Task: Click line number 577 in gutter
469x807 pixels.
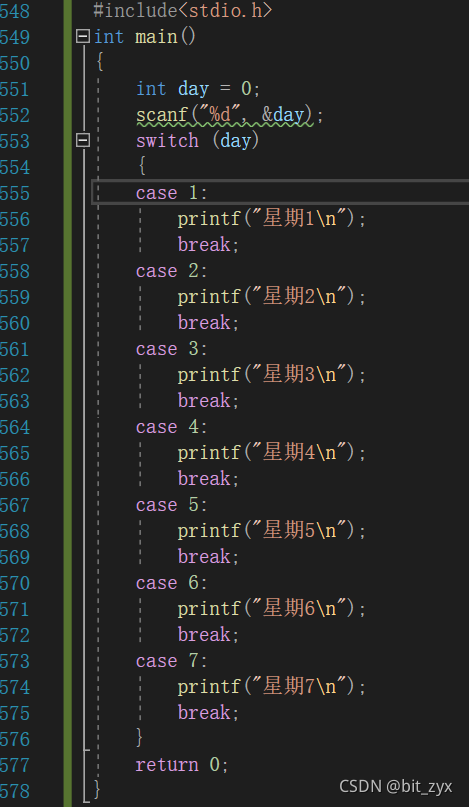Action: coord(15,765)
